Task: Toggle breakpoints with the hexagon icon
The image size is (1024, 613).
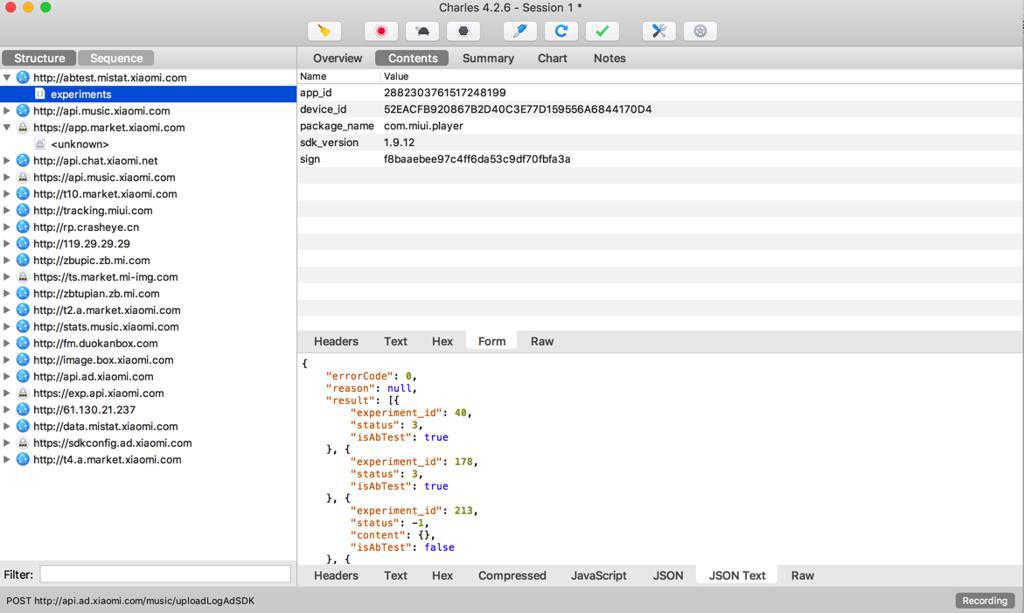Action: tap(463, 31)
